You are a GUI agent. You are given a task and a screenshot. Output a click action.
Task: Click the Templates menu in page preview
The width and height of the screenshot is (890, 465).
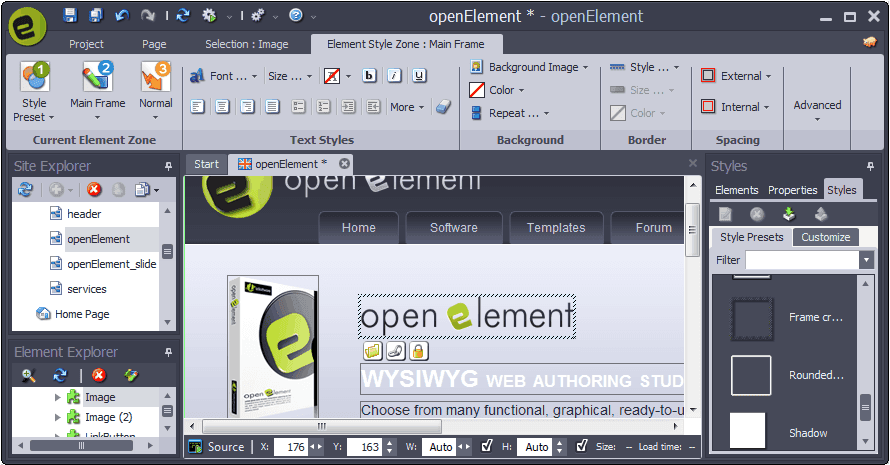click(x=556, y=228)
